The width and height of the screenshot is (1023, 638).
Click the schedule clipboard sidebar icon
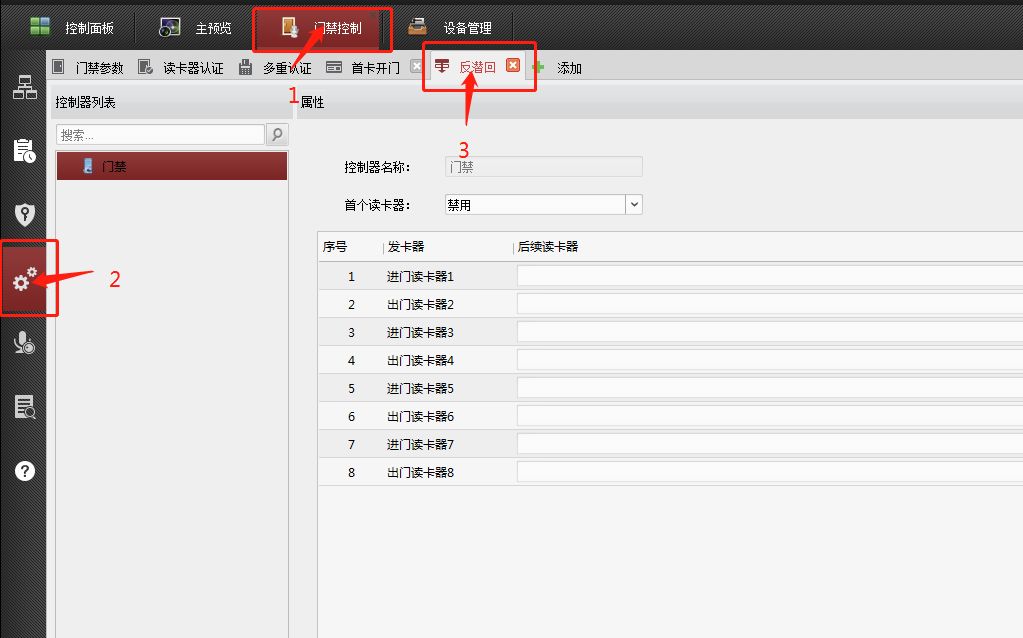[24, 151]
